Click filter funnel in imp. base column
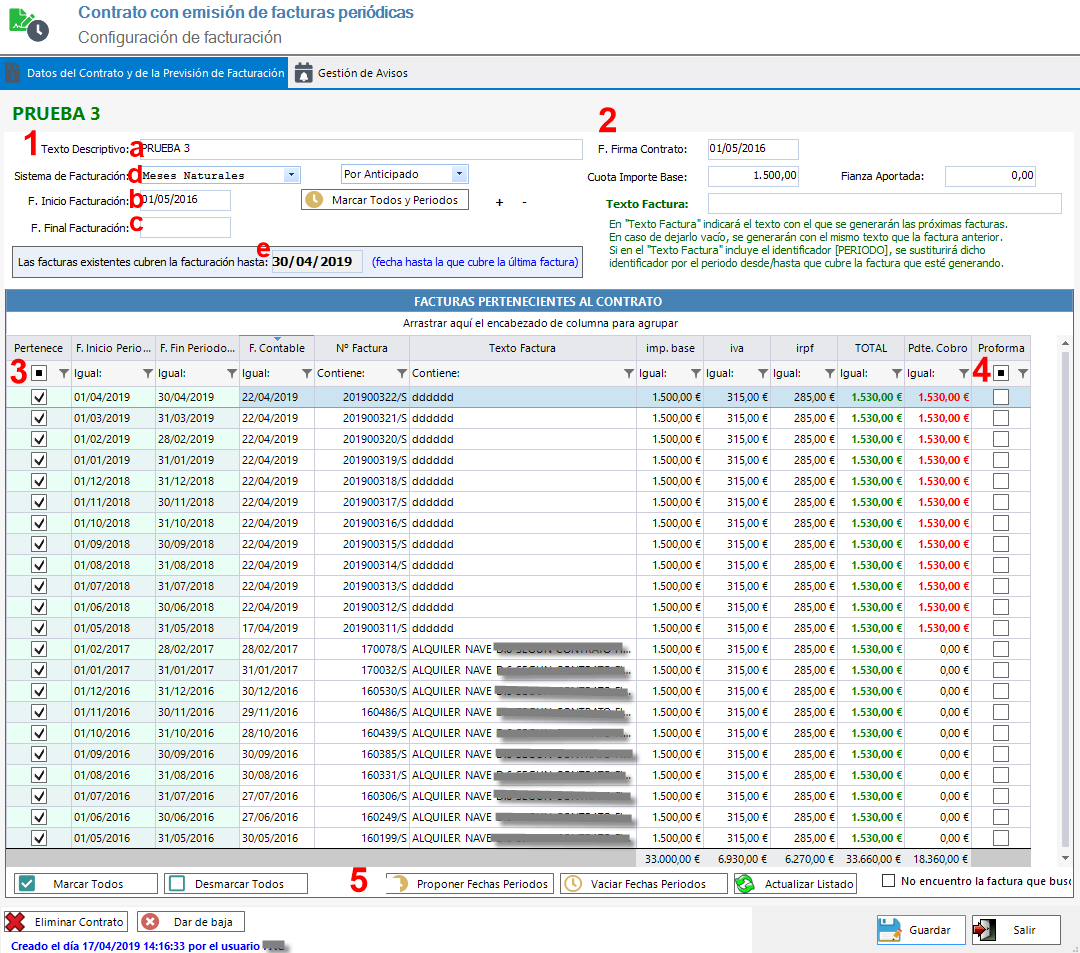The width and height of the screenshot is (1080, 953). click(x=696, y=373)
